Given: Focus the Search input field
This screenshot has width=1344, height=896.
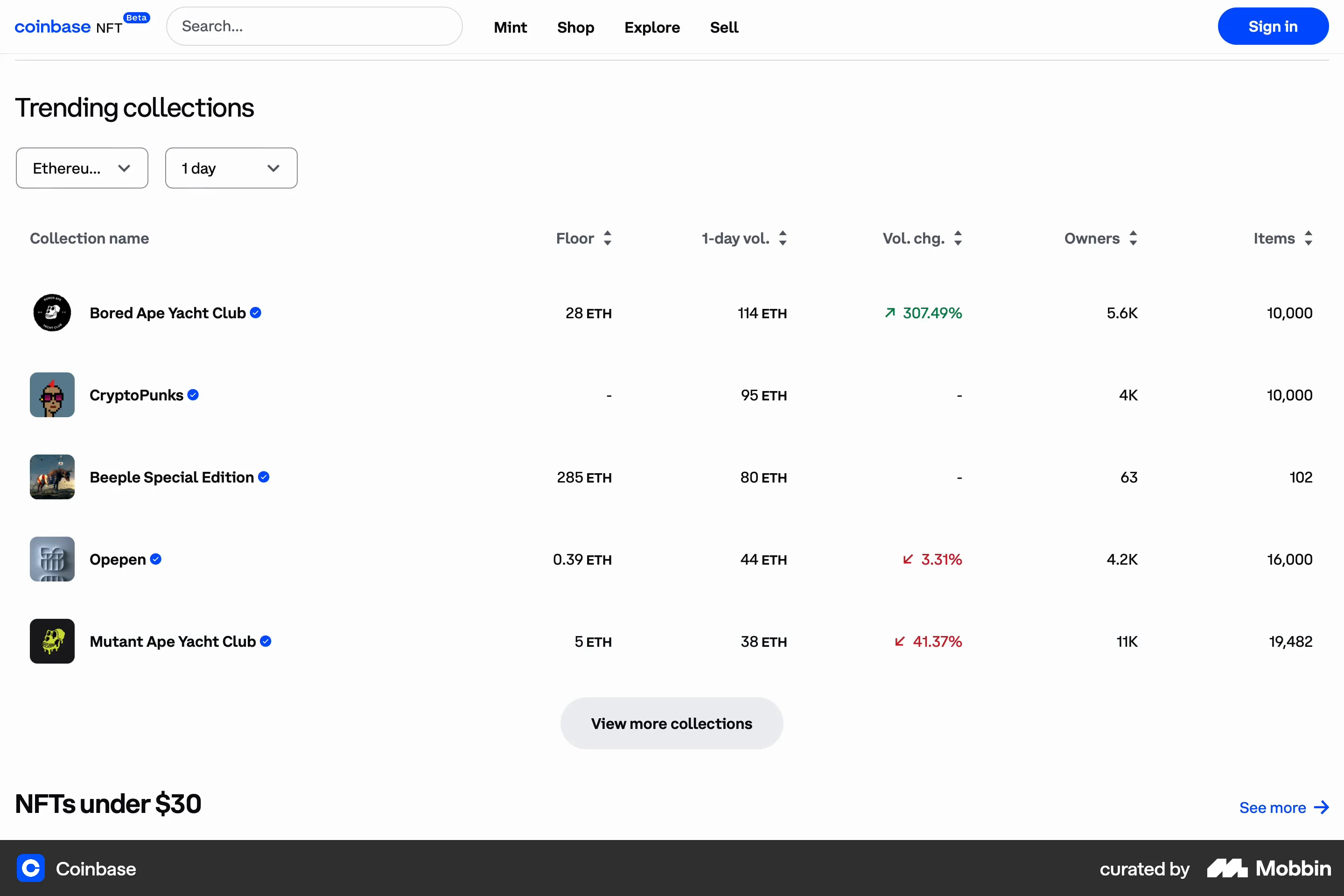Looking at the screenshot, I should (x=314, y=26).
